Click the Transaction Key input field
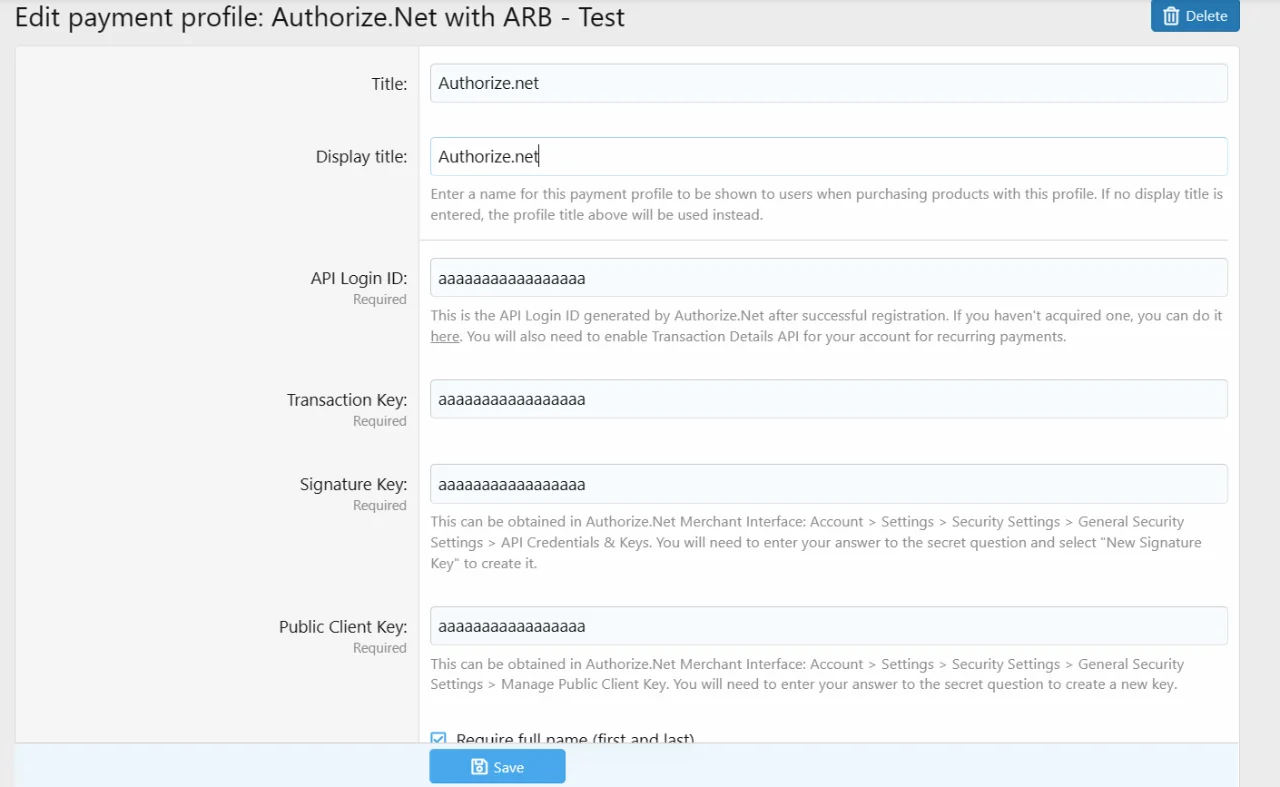1280x787 pixels. pyautogui.click(x=828, y=399)
